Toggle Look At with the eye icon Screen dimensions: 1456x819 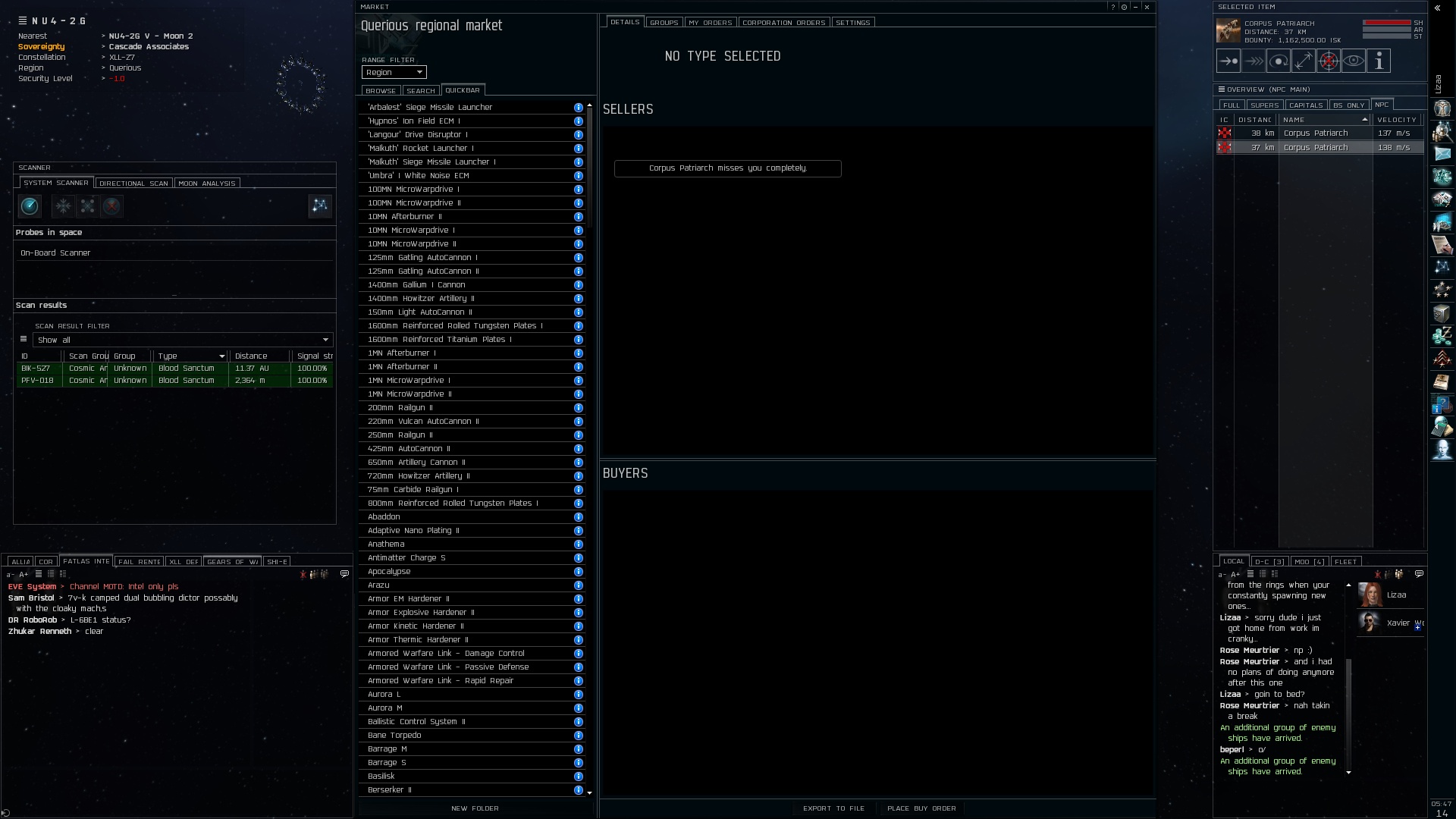tap(1354, 61)
